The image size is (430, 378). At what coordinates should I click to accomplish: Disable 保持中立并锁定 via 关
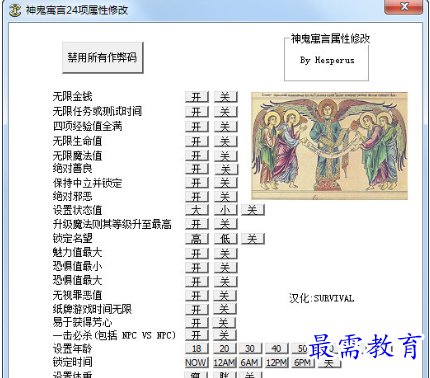(225, 183)
